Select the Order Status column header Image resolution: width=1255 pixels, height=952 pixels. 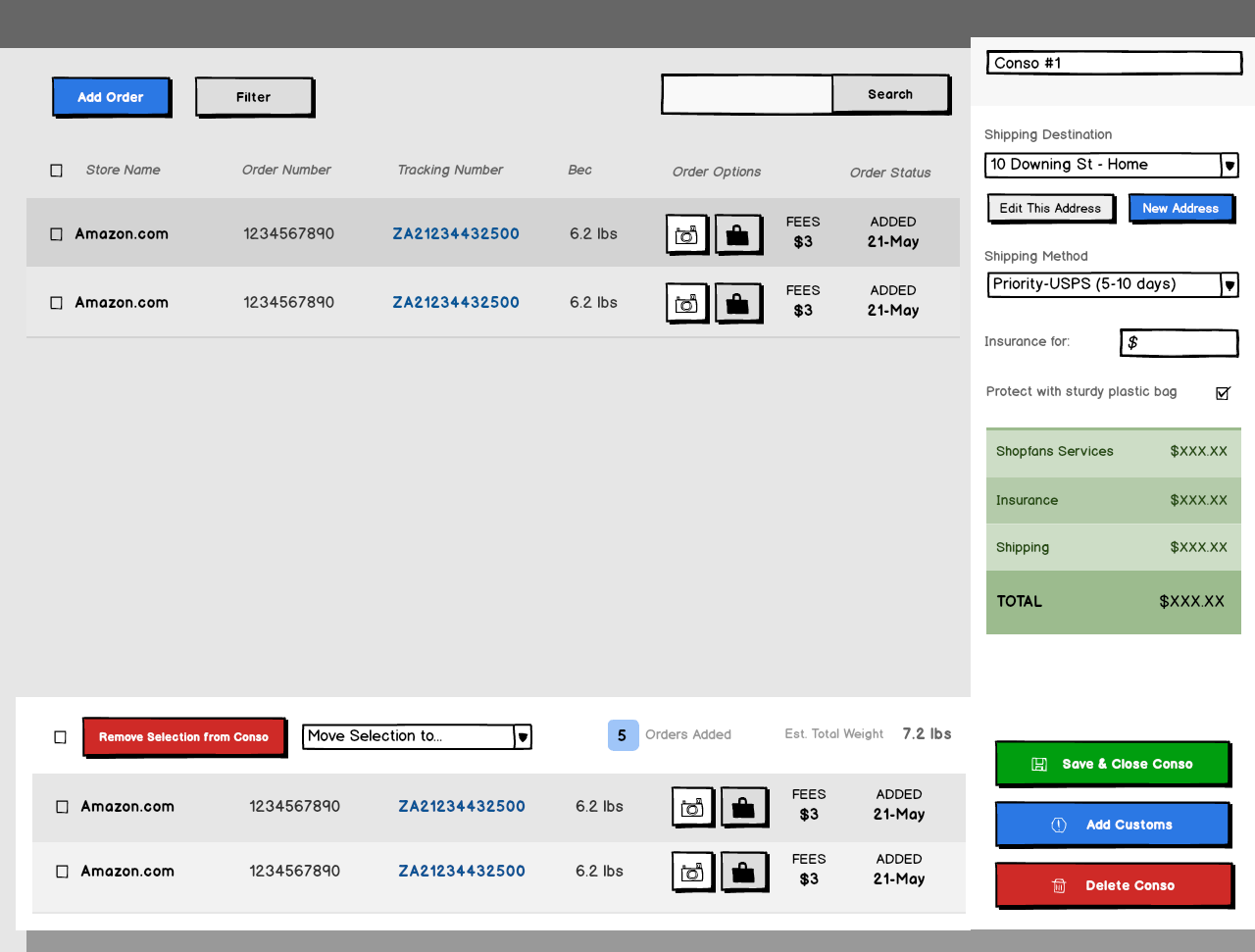pyautogui.click(x=889, y=173)
